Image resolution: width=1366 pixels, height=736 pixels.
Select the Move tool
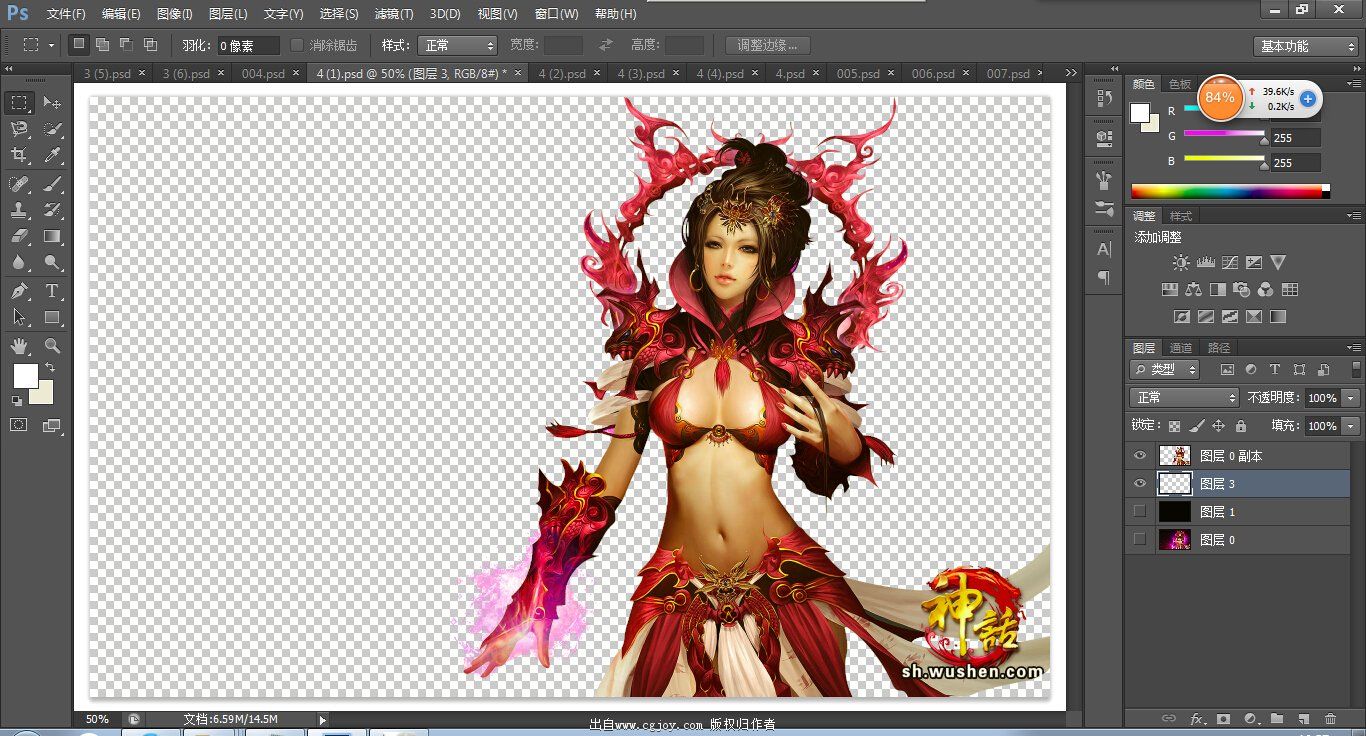tap(52, 102)
